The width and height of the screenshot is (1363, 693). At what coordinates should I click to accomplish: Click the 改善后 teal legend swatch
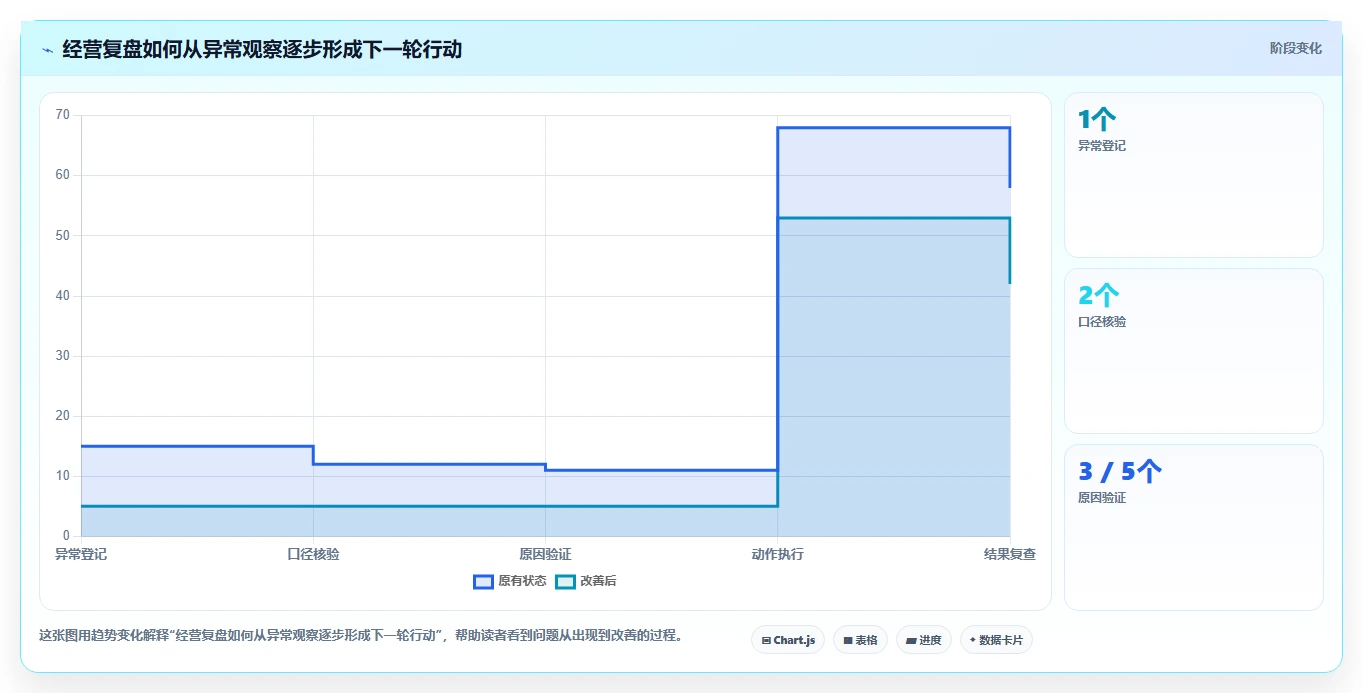click(565, 581)
